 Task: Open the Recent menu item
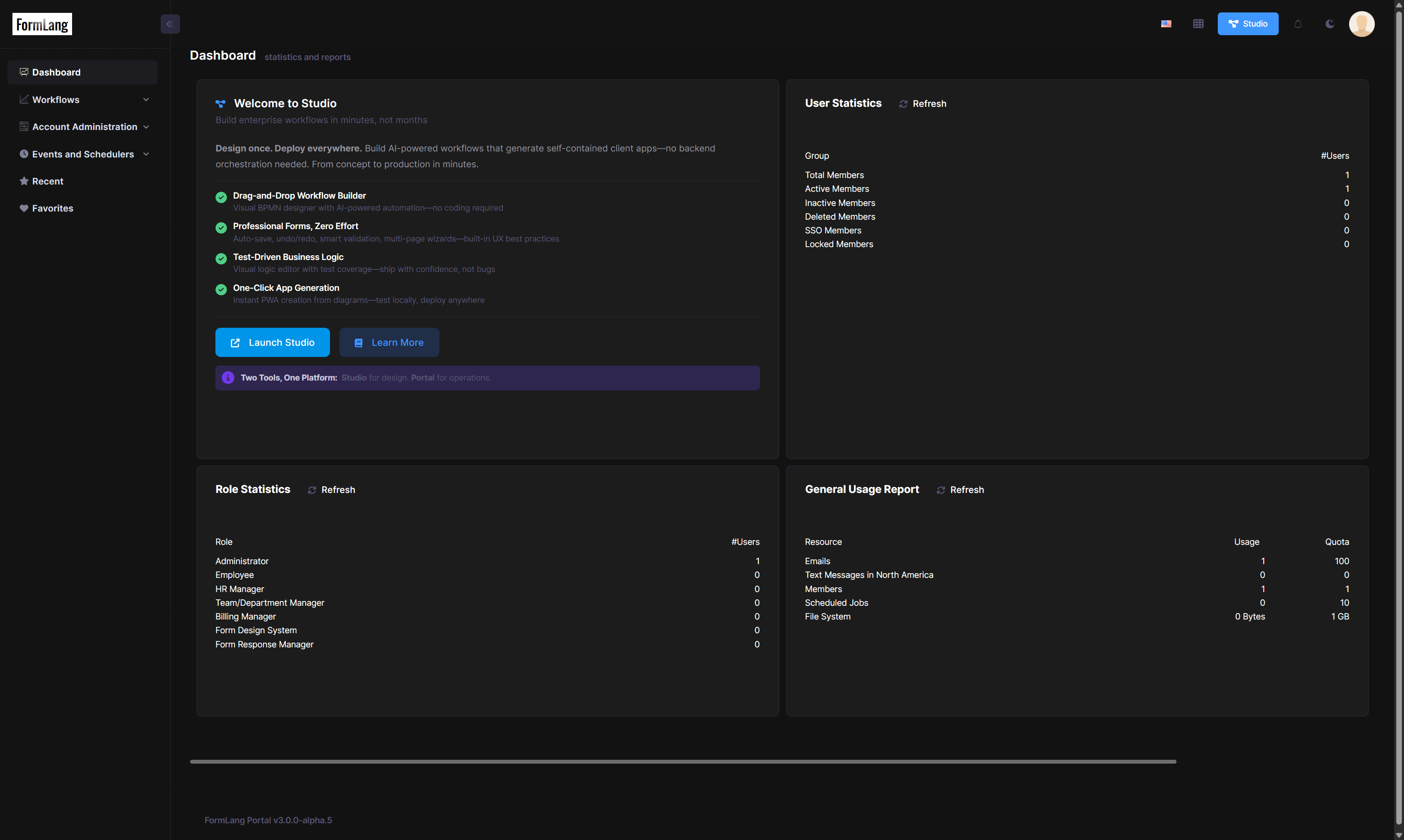(x=82, y=181)
